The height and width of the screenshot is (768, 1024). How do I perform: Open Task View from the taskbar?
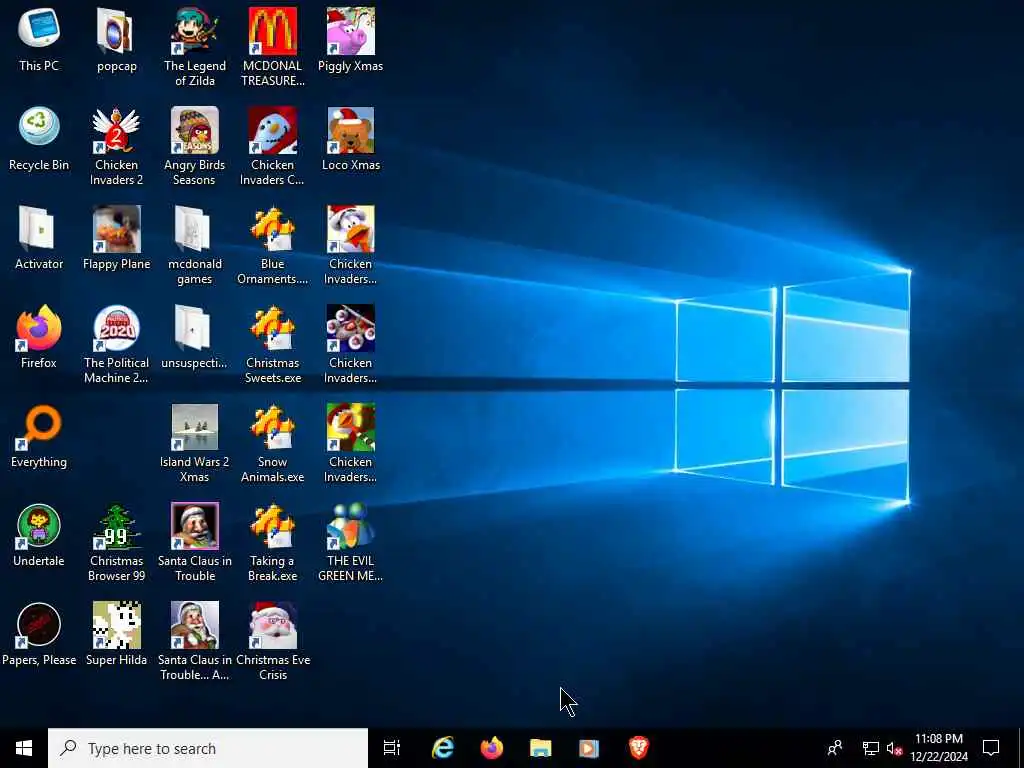click(392, 748)
